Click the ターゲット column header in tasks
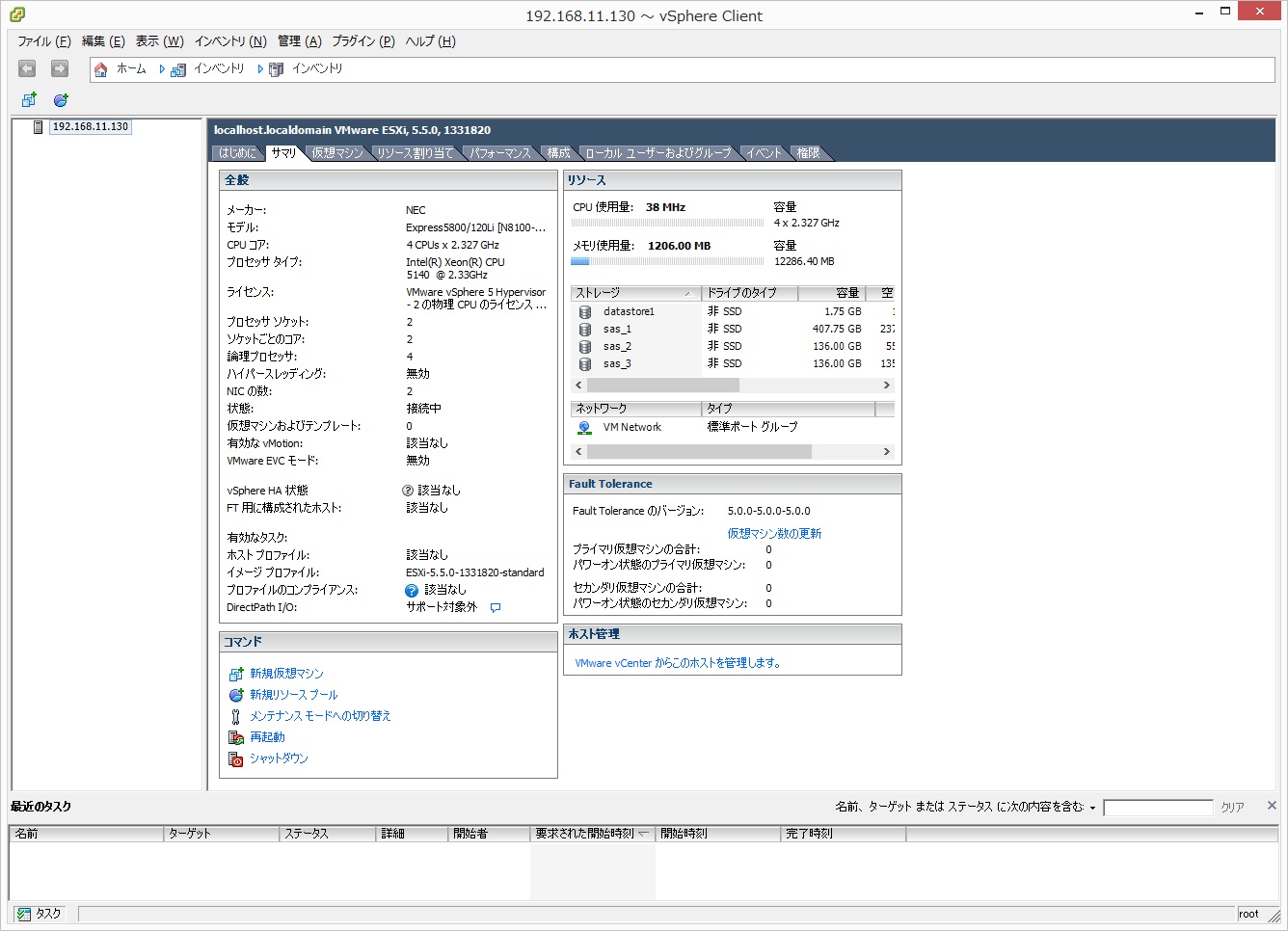This screenshot has width=1288, height=931. (222, 834)
